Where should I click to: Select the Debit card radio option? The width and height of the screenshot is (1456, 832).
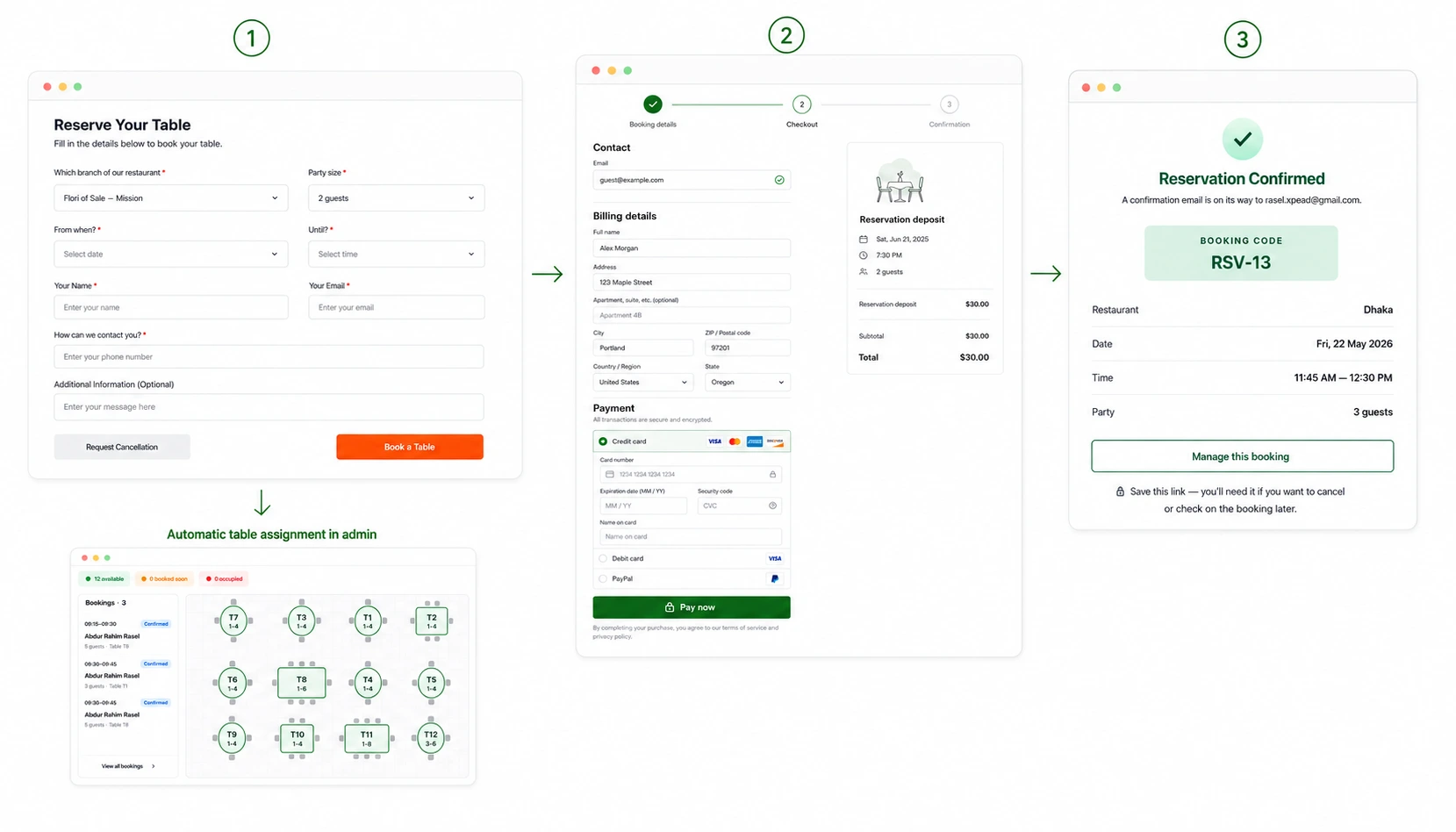[x=603, y=558]
